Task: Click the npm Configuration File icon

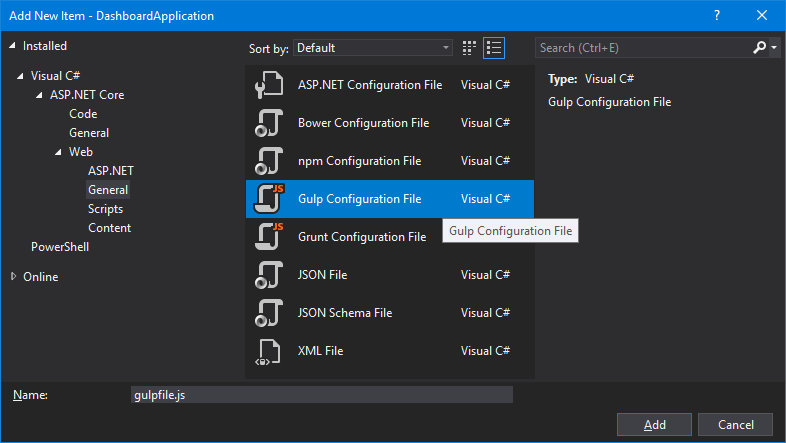Action: pyautogui.click(x=269, y=161)
